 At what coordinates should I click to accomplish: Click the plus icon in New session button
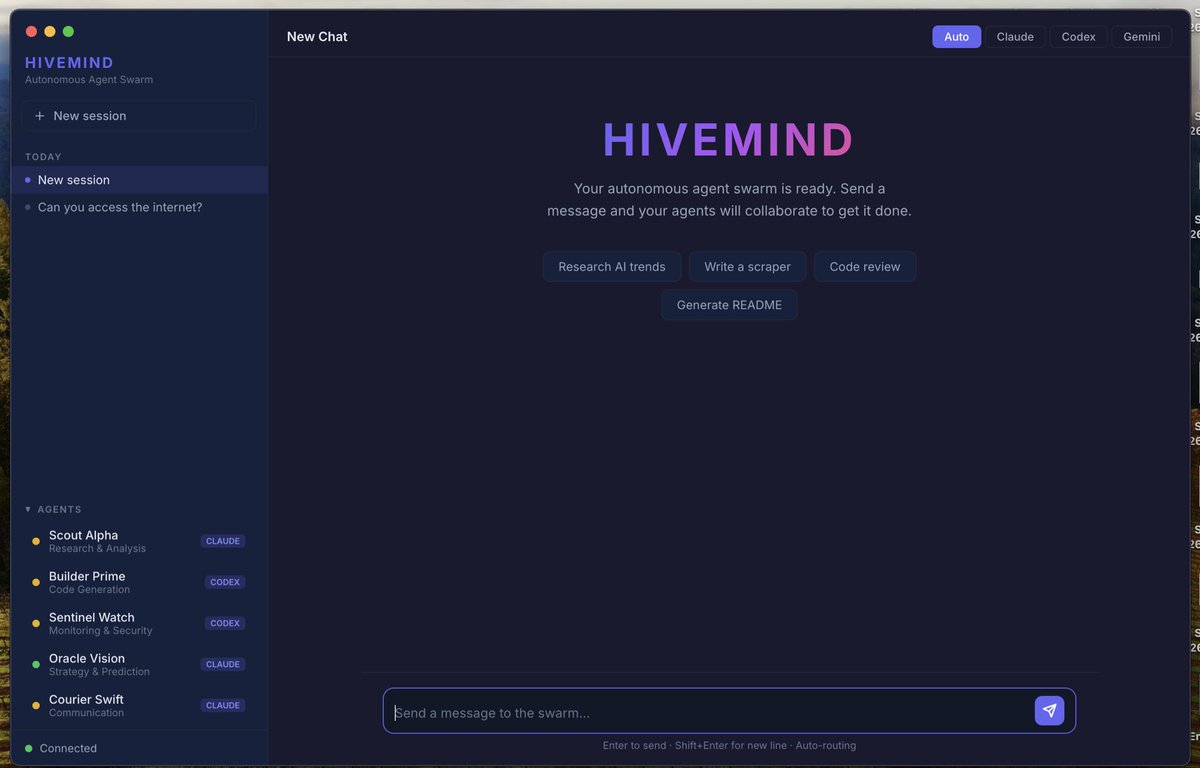[40, 116]
